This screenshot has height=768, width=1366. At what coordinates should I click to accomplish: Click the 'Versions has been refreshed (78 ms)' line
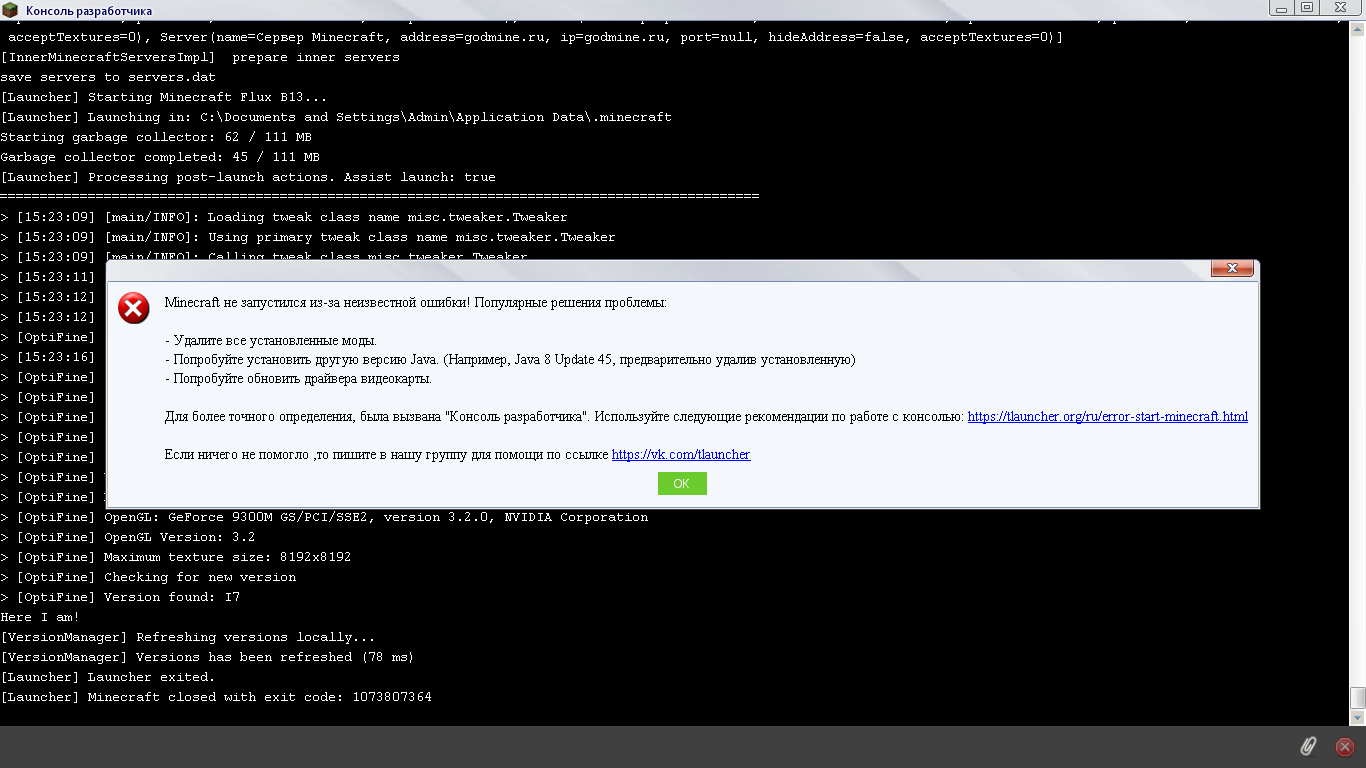tap(208, 657)
